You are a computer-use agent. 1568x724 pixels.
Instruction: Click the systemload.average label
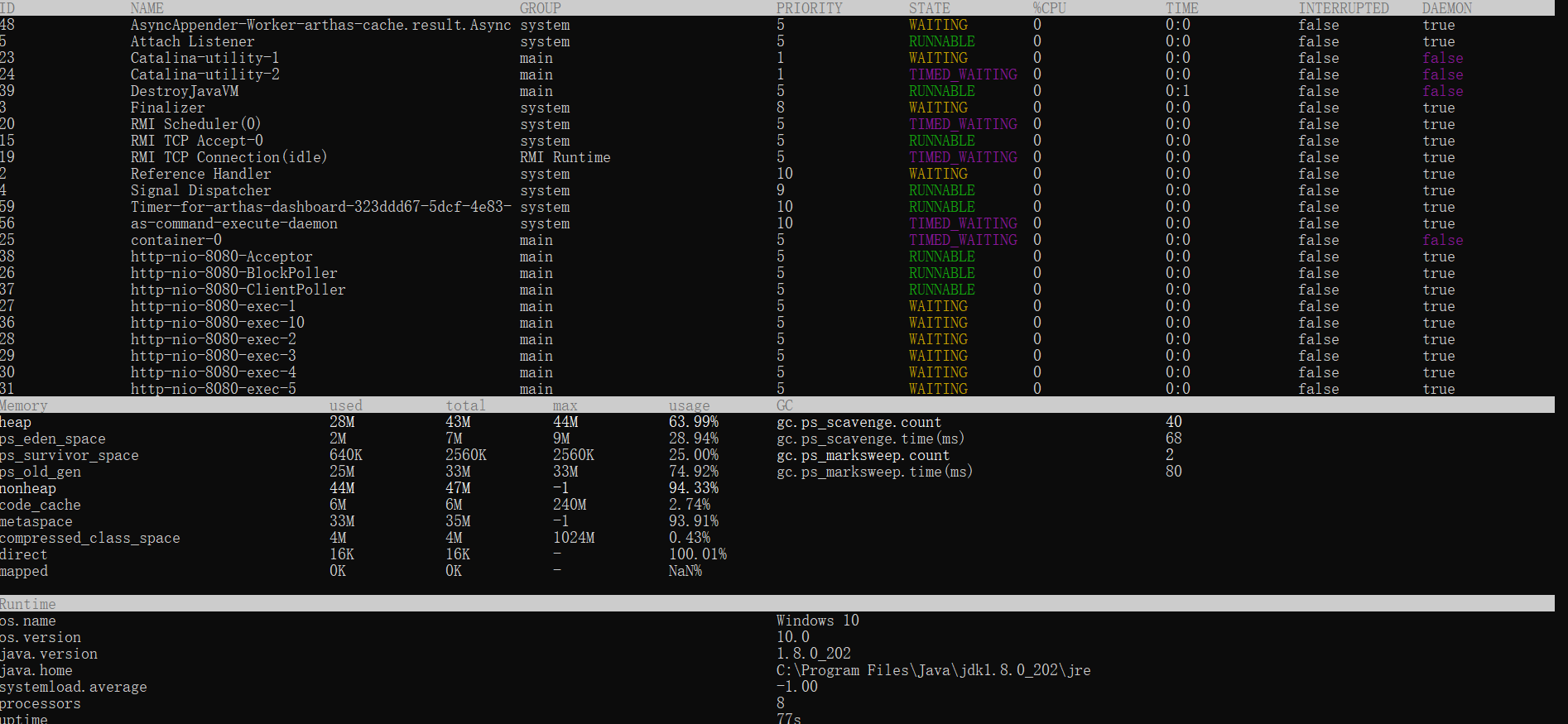74,687
